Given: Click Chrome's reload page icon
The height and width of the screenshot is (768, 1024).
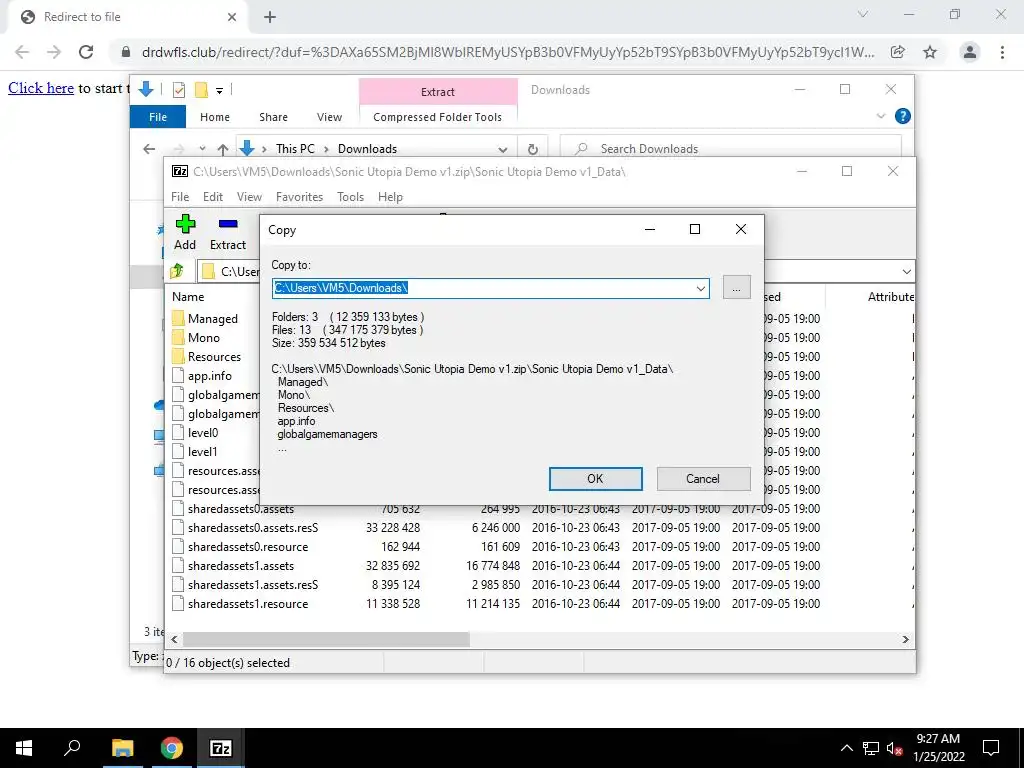Looking at the screenshot, I should click(x=86, y=52).
